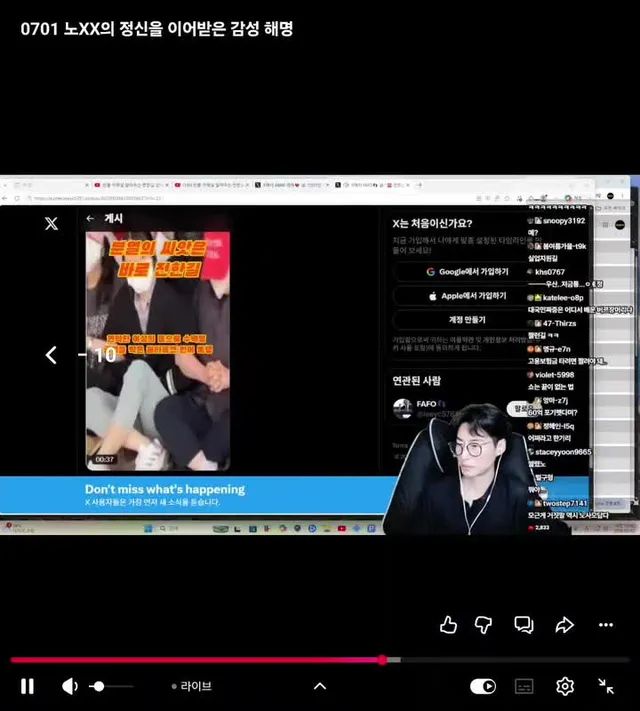The height and width of the screenshot is (711, 640).
Task: Click chat username twostep7141
Action: pos(565,503)
